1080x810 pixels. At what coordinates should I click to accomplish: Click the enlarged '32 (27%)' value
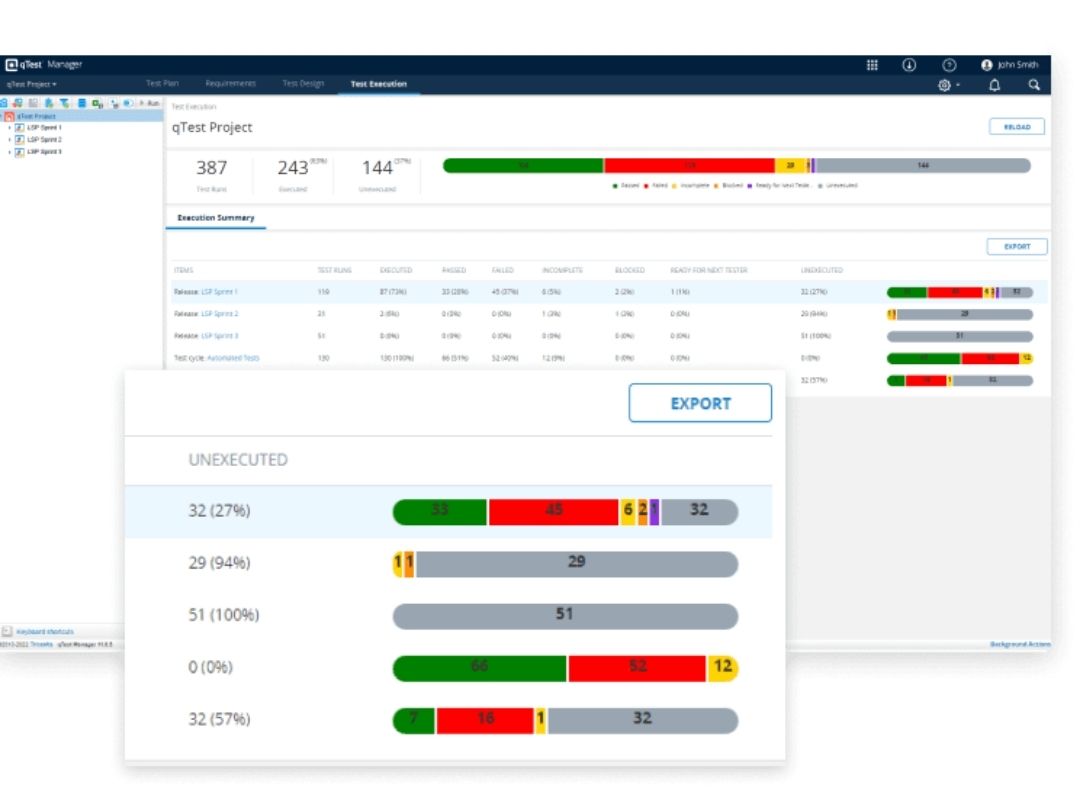coord(219,511)
